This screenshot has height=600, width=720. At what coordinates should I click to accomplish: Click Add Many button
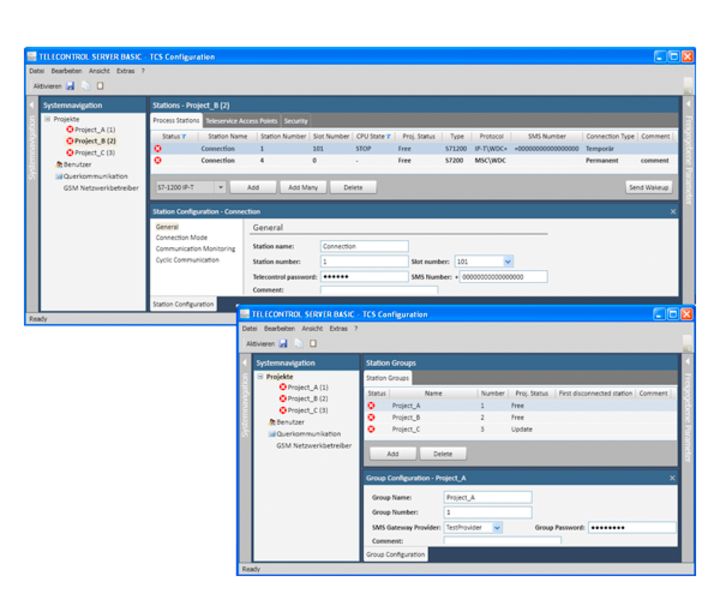coord(303,187)
